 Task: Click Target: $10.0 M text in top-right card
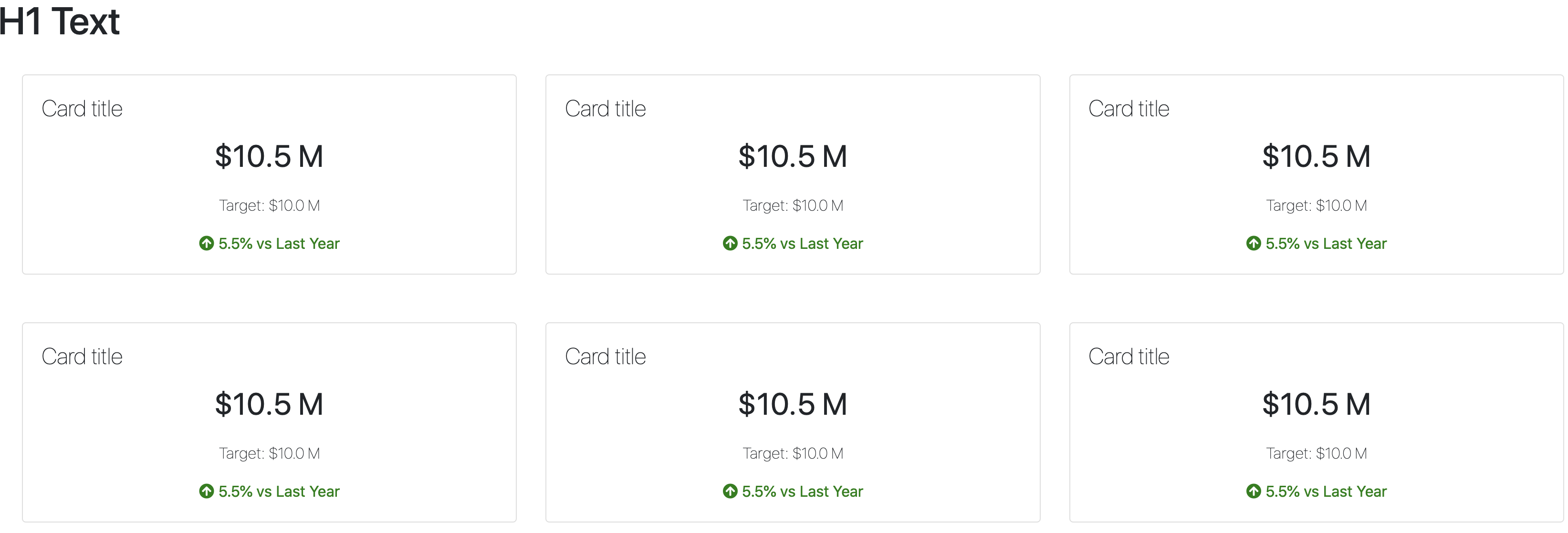point(1317,205)
